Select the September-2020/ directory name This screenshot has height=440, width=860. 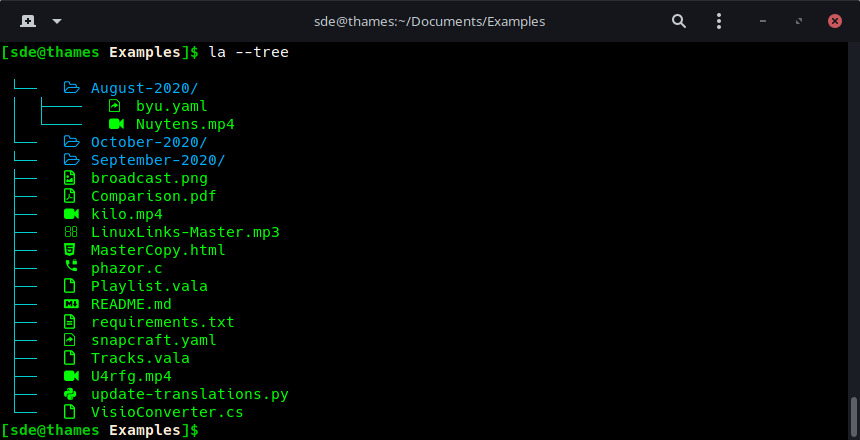click(x=158, y=160)
